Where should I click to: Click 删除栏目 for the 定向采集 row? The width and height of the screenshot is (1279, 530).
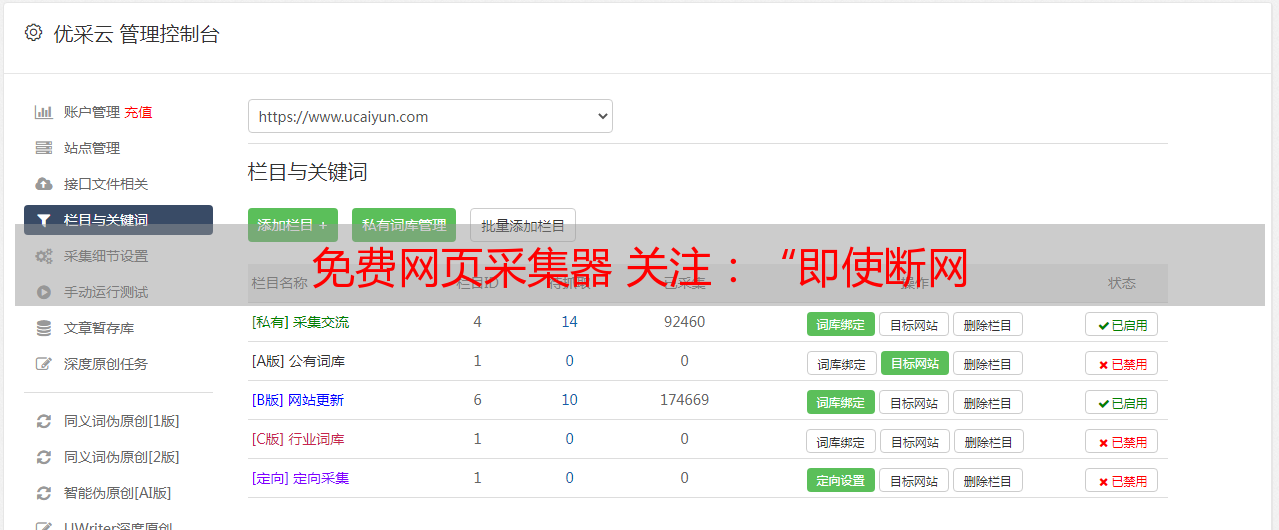(988, 480)
